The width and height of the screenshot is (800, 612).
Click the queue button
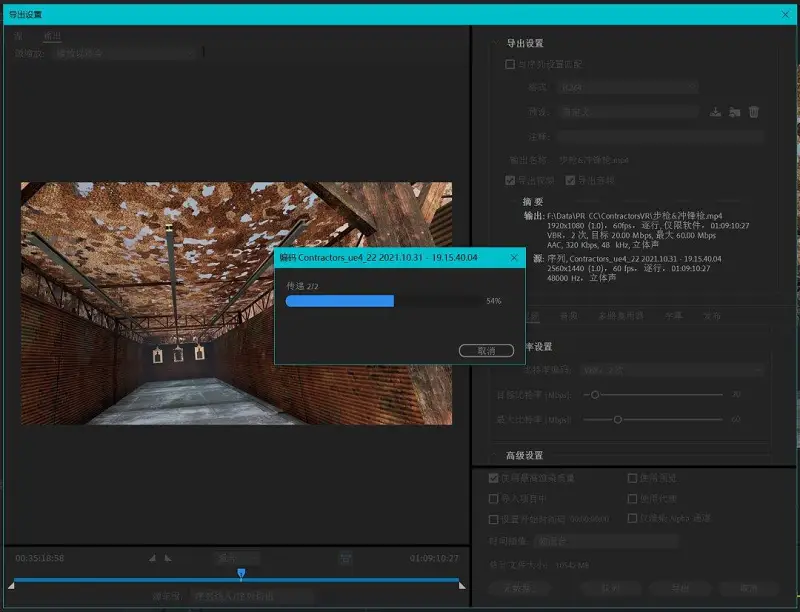click(610, 588)
